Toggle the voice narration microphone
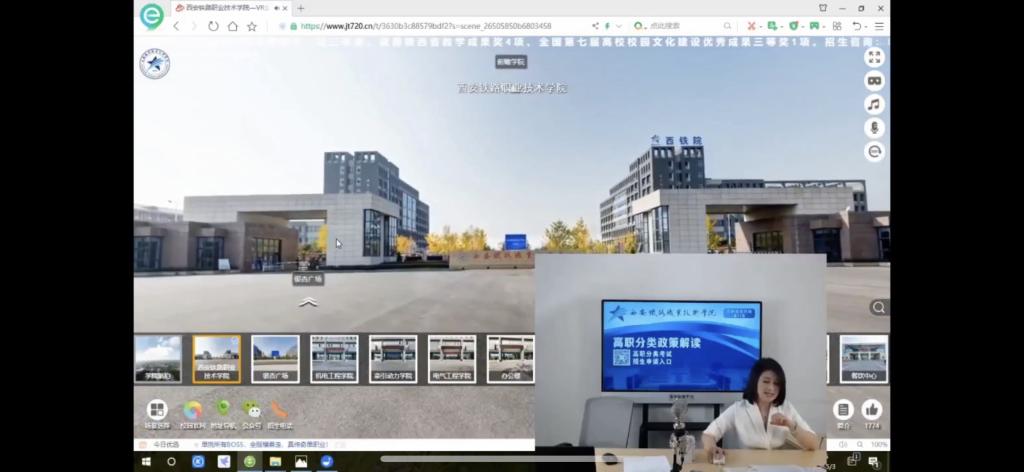Viewport: 1024px width, 472px height. pos(874,128)
